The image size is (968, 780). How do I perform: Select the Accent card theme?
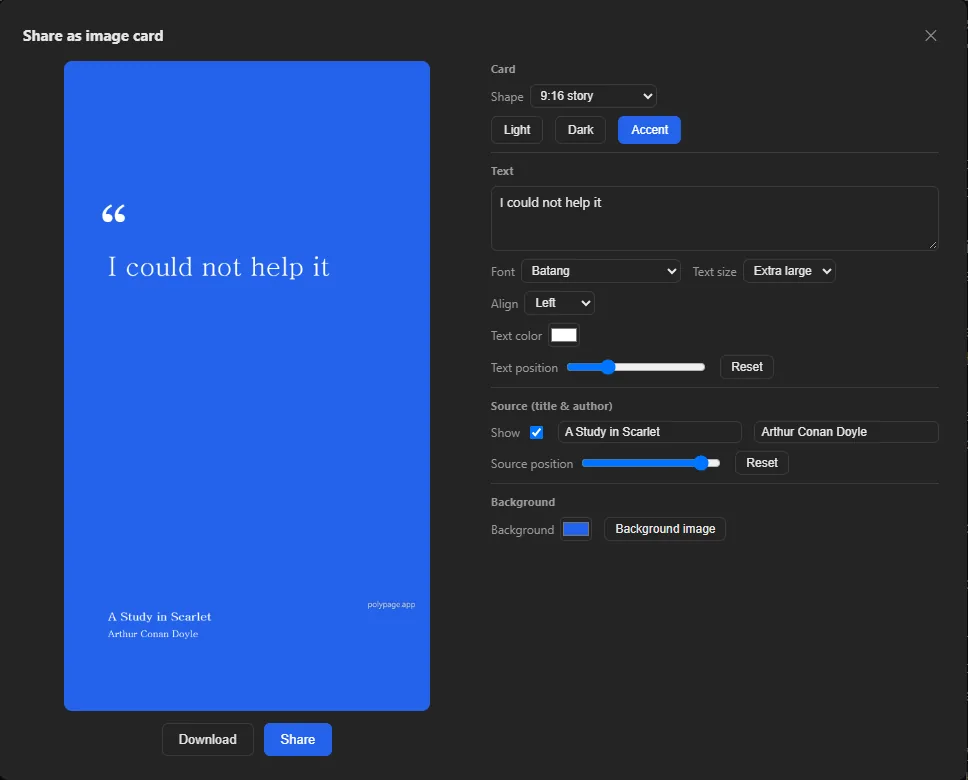649,130
